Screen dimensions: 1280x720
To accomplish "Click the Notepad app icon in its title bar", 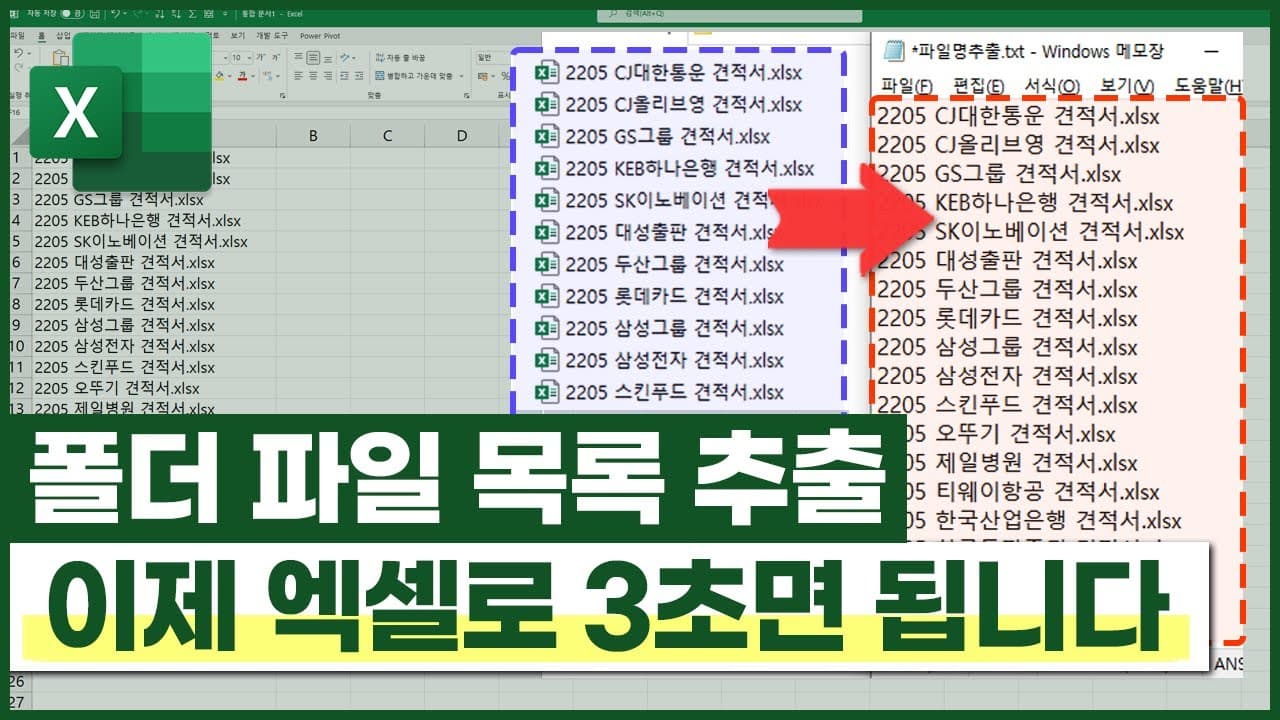I will pos(893,51).
